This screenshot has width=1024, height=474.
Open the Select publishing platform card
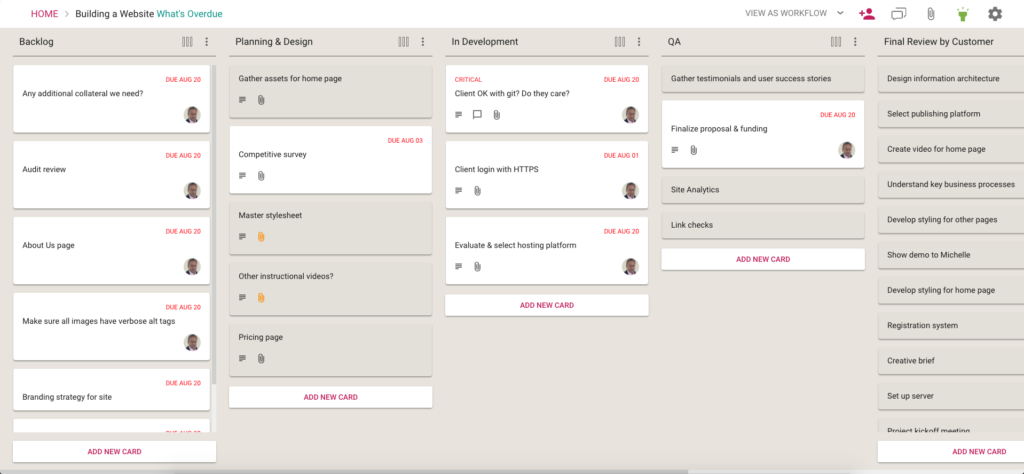click(x=951, y=114)
